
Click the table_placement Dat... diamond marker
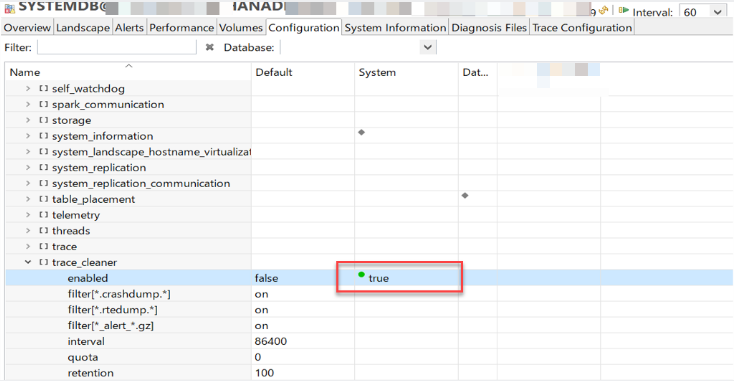pyautogui.click(x=465, y=196)
